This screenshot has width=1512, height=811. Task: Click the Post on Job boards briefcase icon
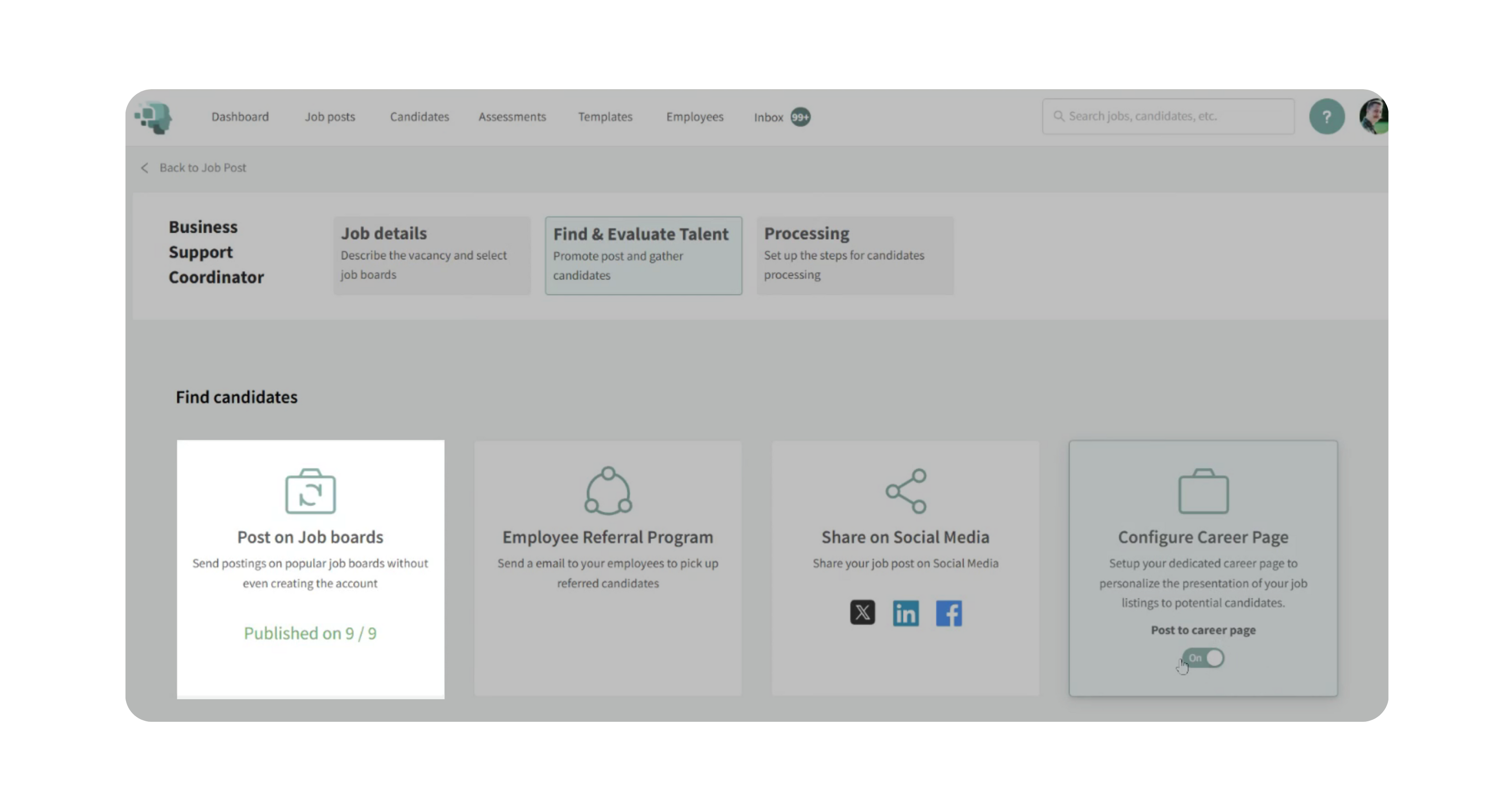[310, 491]
